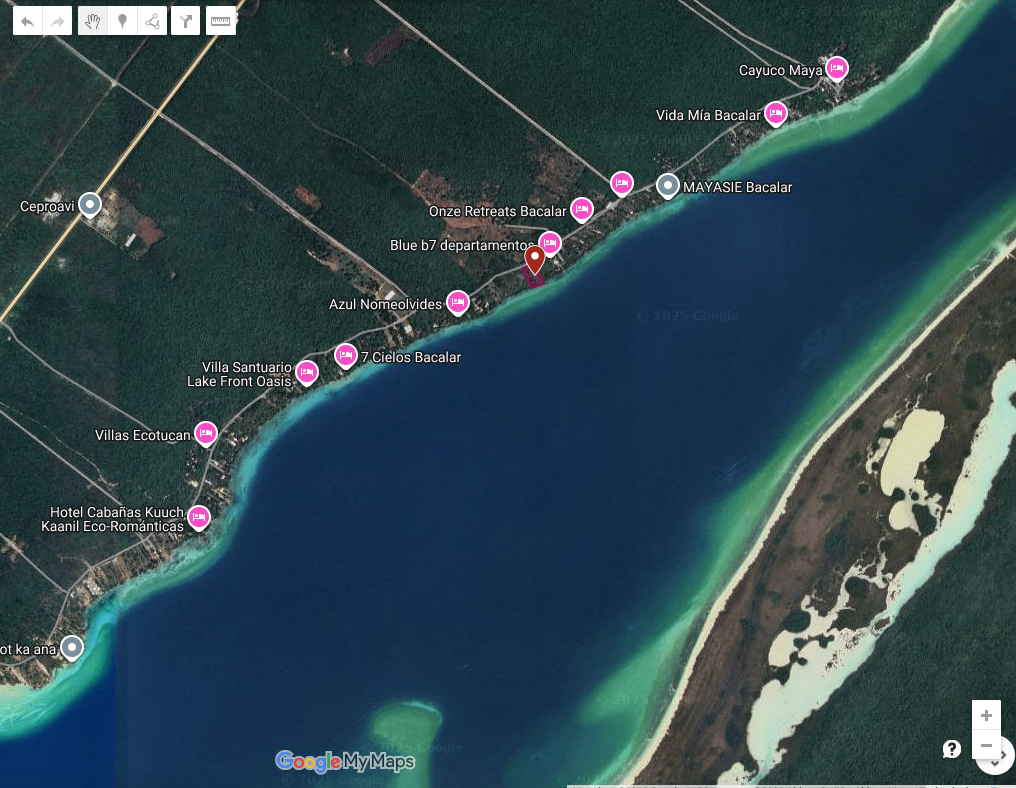
Task: Click the 7 Cielos Bacalar hotel pin
Action: (346, 355)
